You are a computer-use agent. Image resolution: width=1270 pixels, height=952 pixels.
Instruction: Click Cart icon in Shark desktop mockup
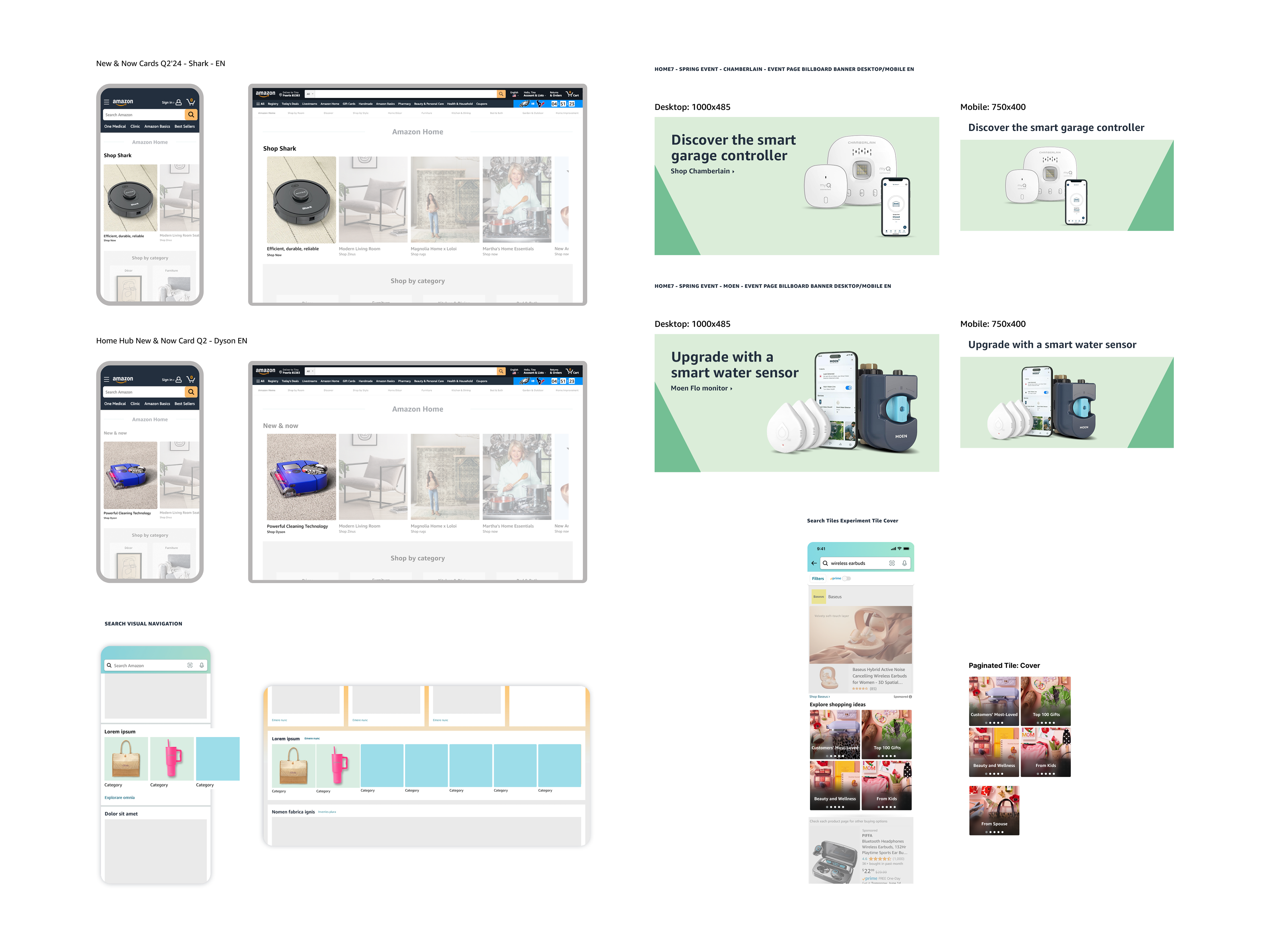[x=572, y=94]
